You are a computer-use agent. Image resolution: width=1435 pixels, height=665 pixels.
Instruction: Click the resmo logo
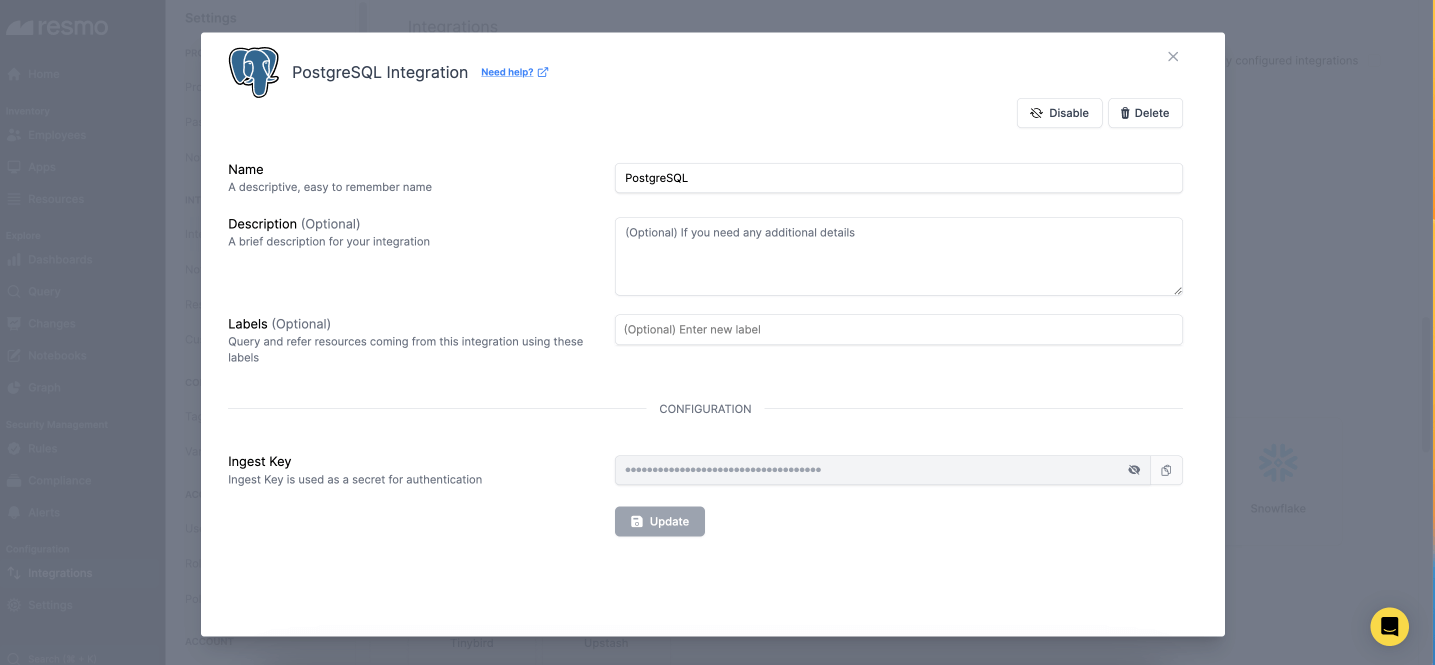click(57, 27)
